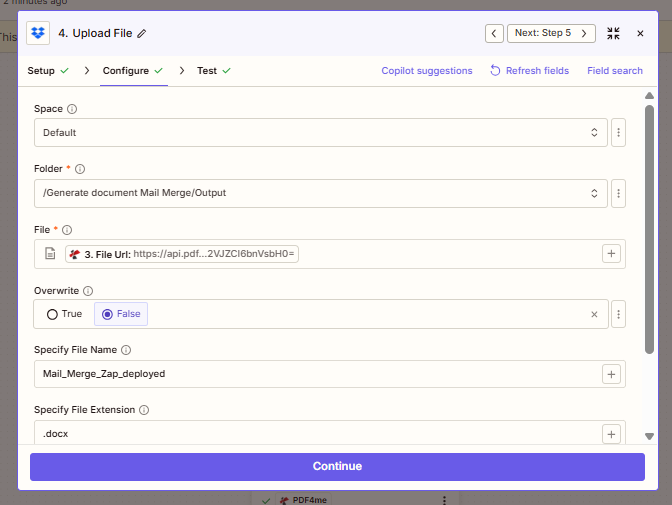Click the pencil icon to rename step
The width and height of the screenshot is (672, 505).
(142, 34)
